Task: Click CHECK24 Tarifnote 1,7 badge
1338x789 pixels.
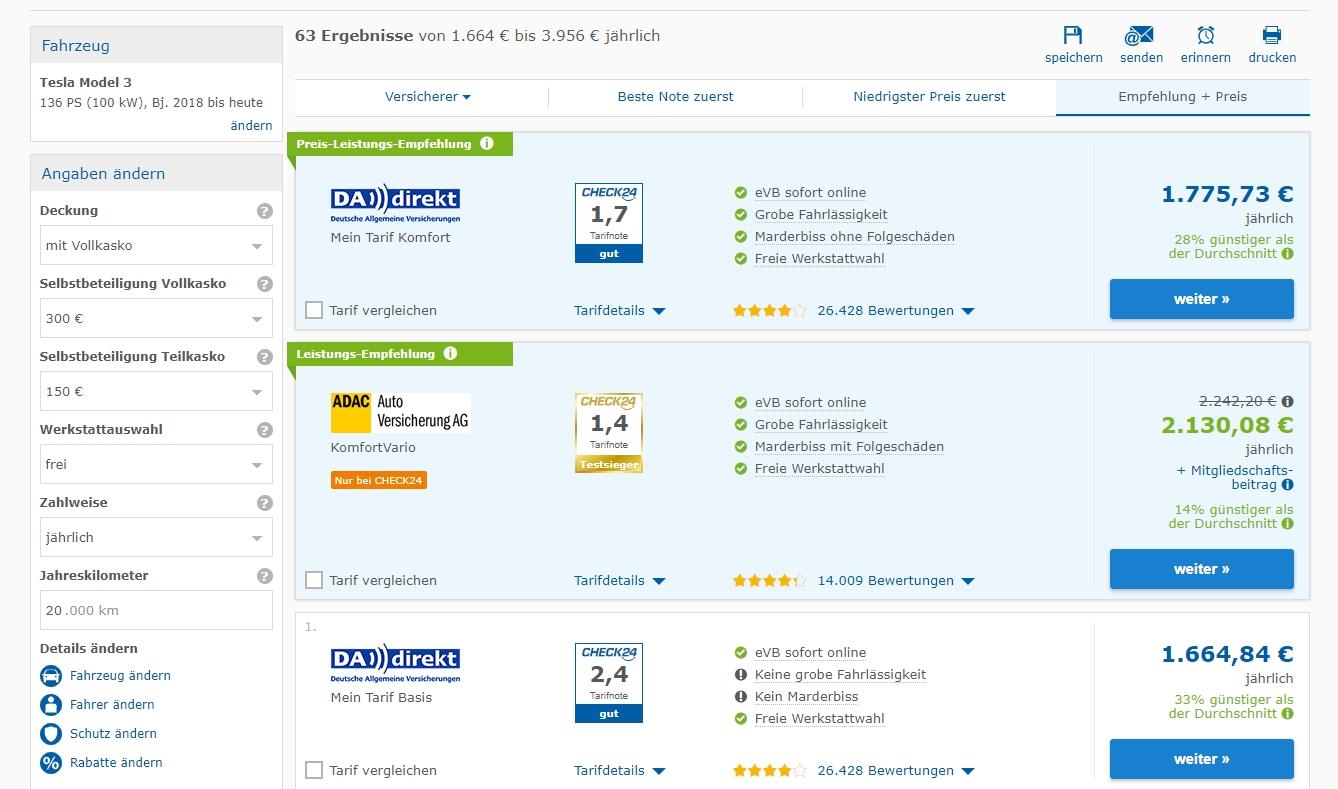Action: tap(608, 223)
